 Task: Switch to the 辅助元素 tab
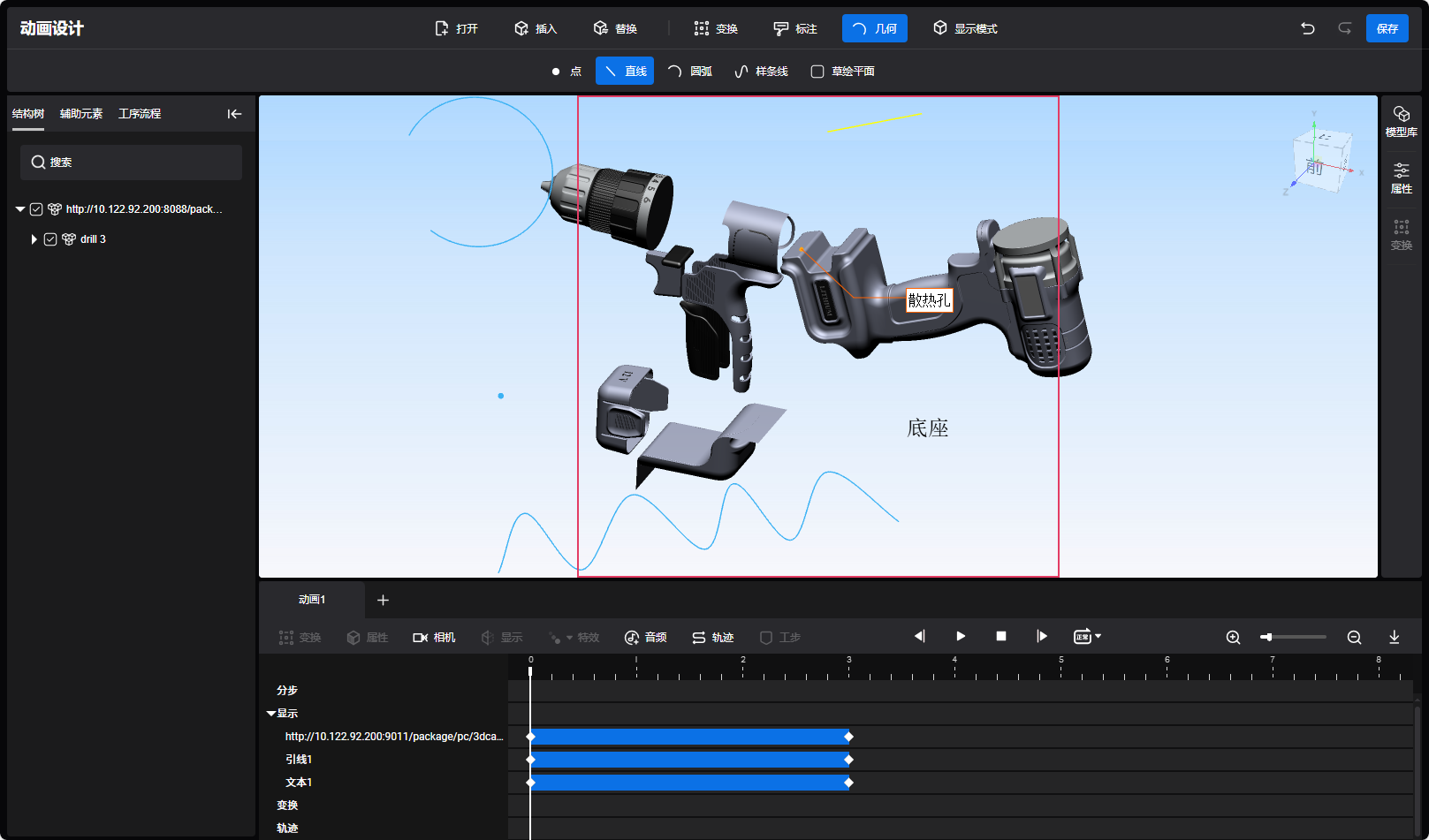point(81,114)
